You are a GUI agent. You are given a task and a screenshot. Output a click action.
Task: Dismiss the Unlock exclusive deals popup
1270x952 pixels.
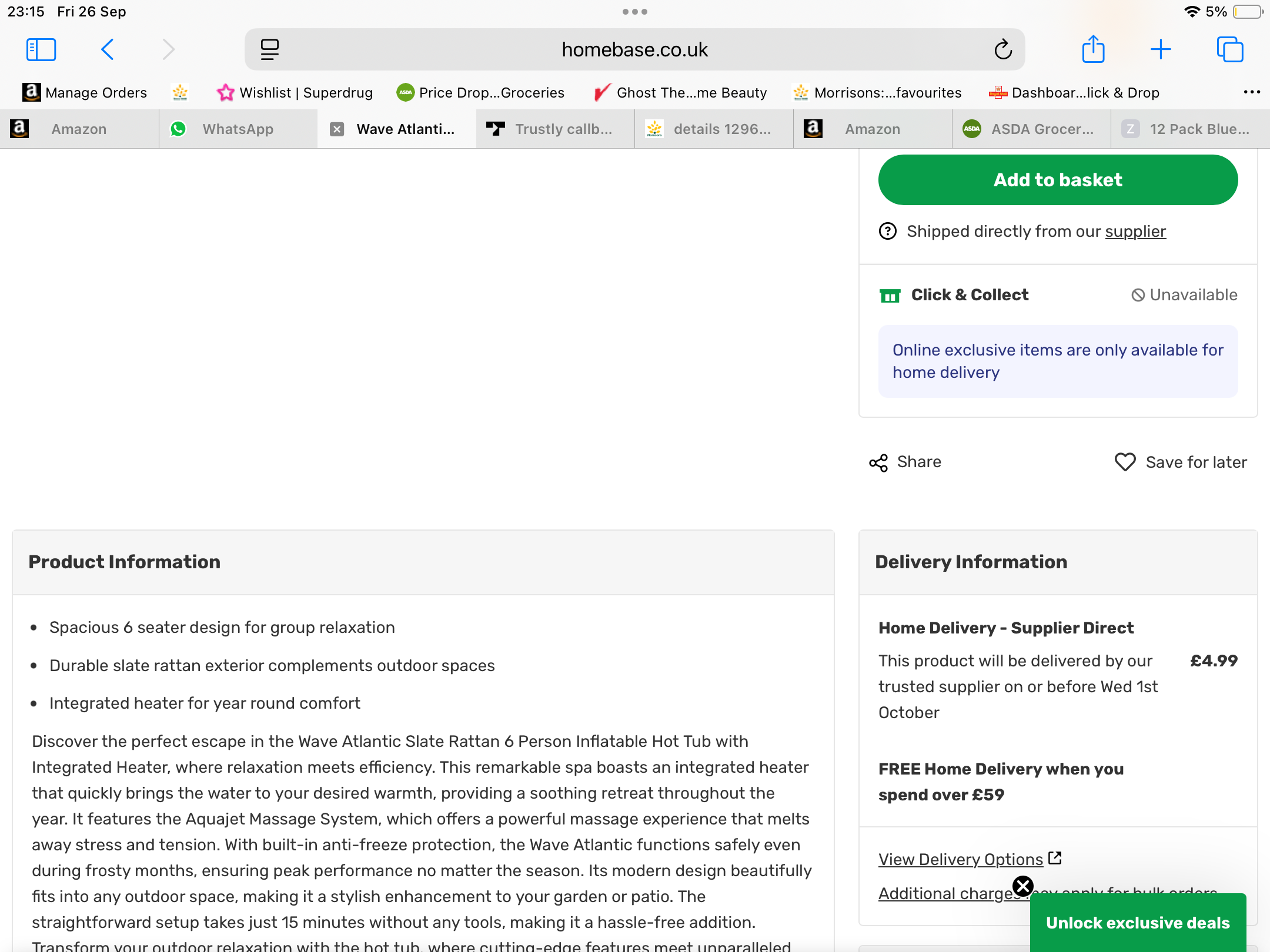pos(1023,886)
